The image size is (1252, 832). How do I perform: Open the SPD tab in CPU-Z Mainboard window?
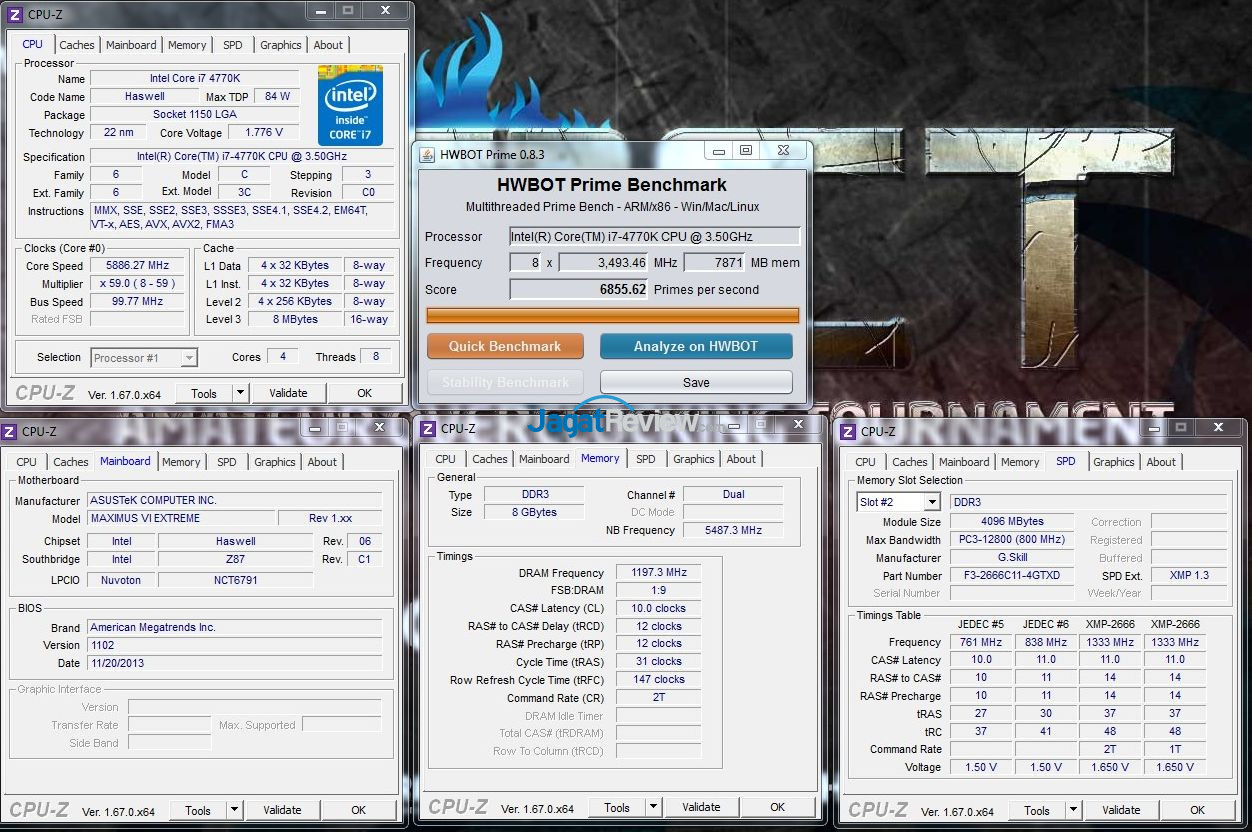tap(227, 462)
